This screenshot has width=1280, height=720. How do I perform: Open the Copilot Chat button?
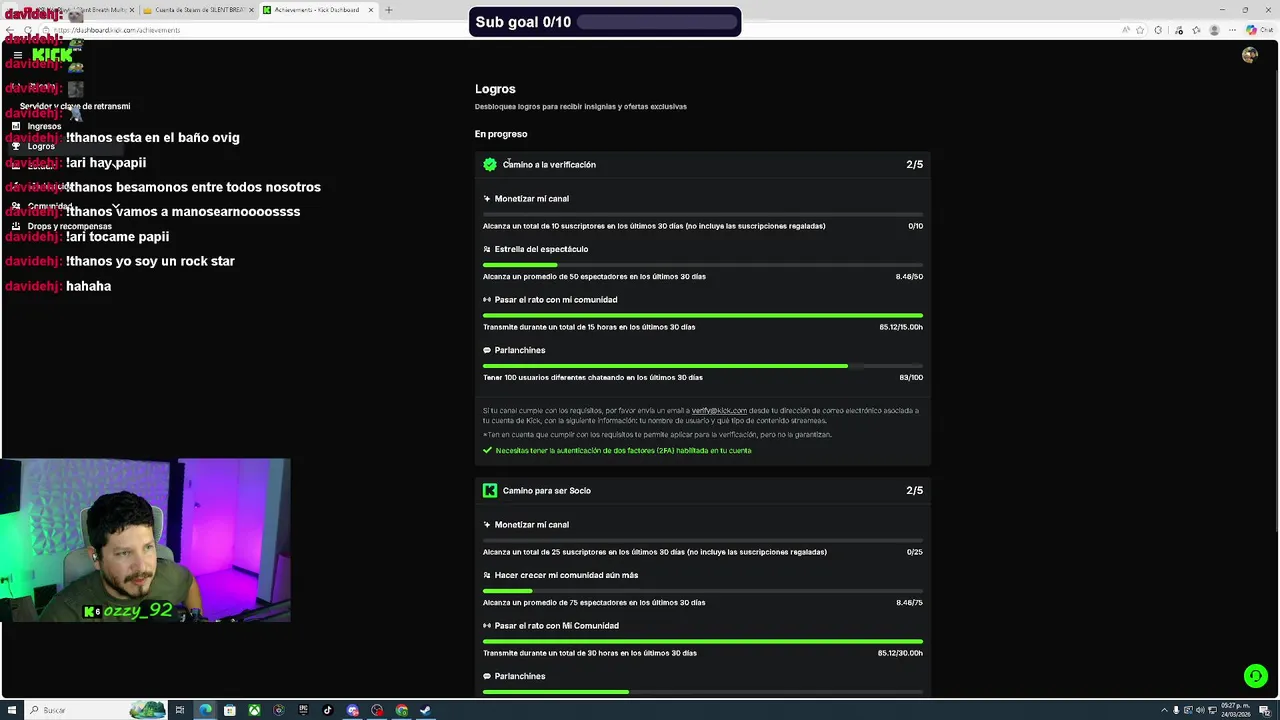tap(1260, 30)
